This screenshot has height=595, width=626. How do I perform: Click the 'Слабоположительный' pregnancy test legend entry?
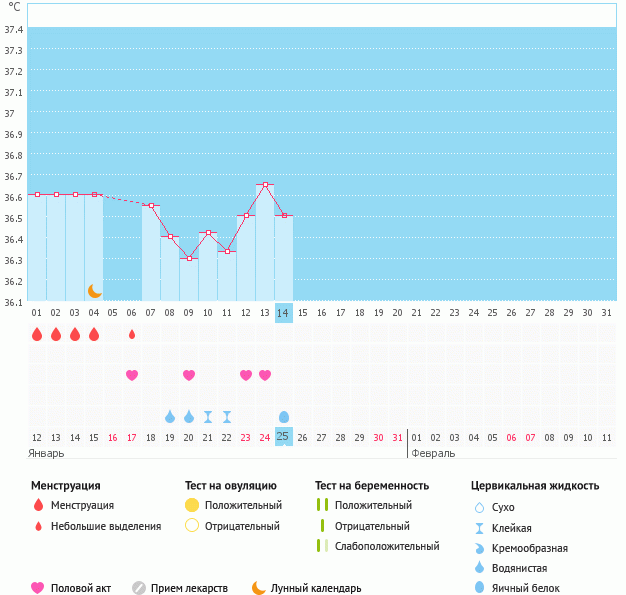387,546
